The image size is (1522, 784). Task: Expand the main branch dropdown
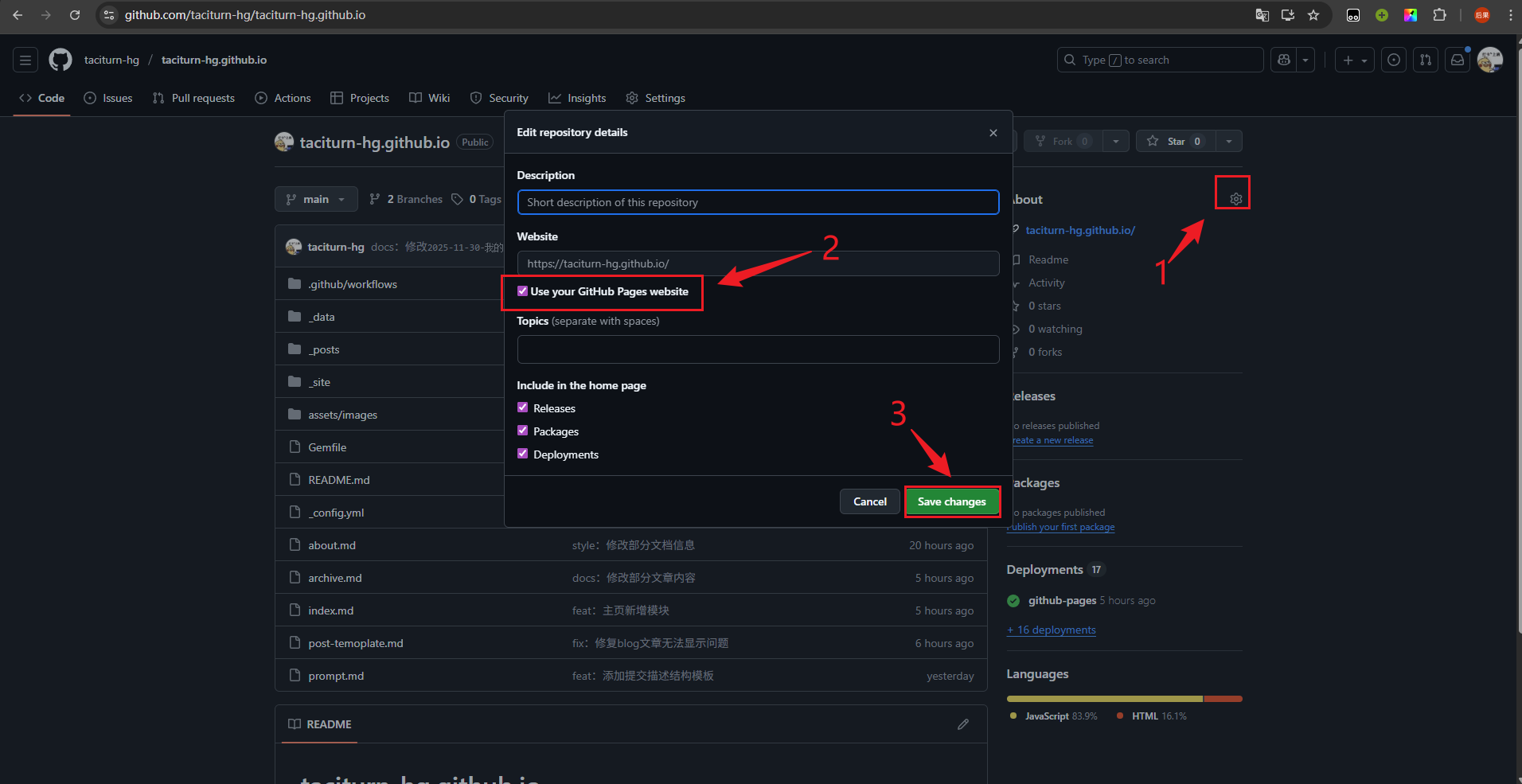coord(316,199)
